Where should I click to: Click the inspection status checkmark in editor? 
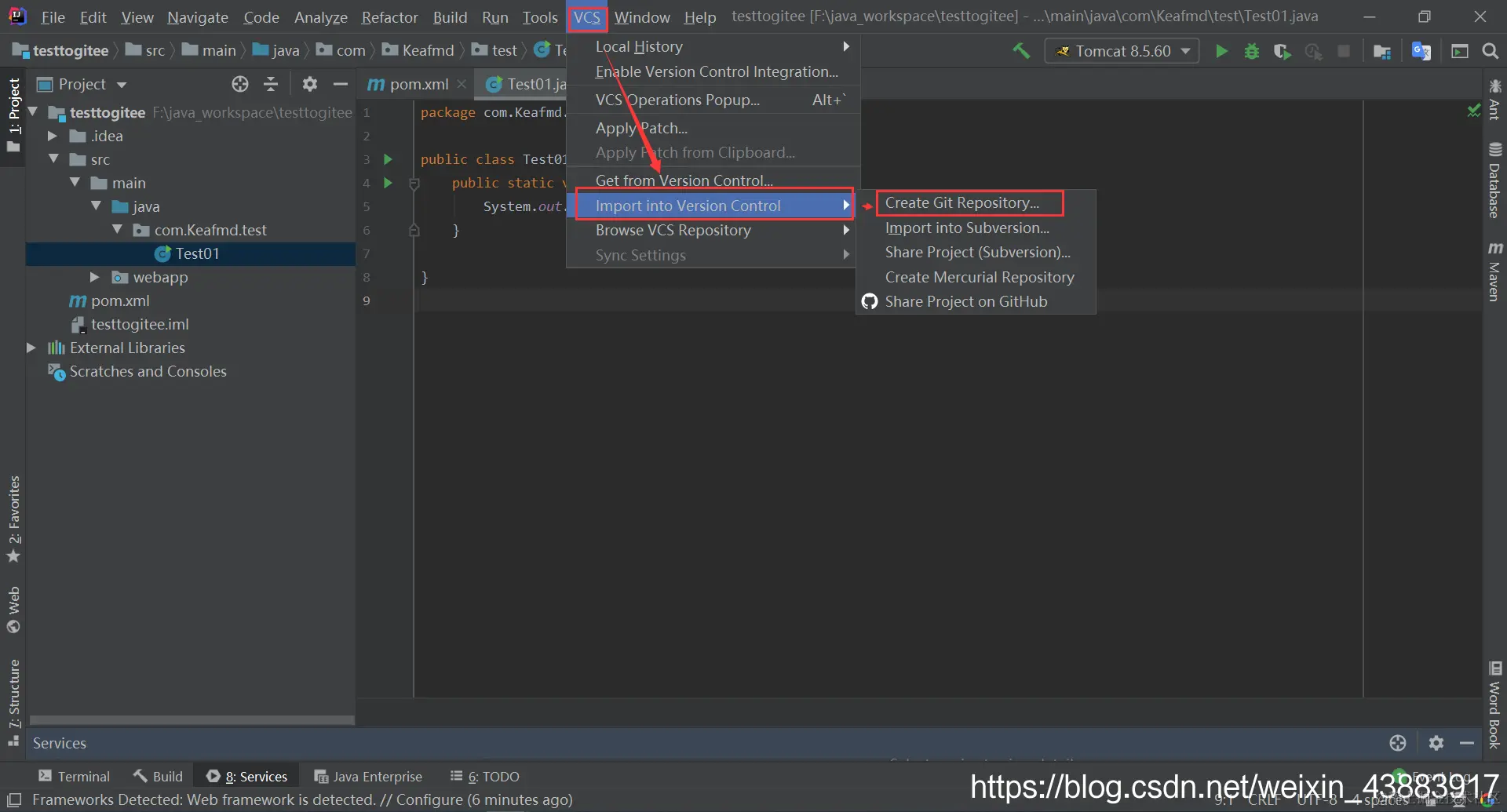click(x=1473, y=111)
